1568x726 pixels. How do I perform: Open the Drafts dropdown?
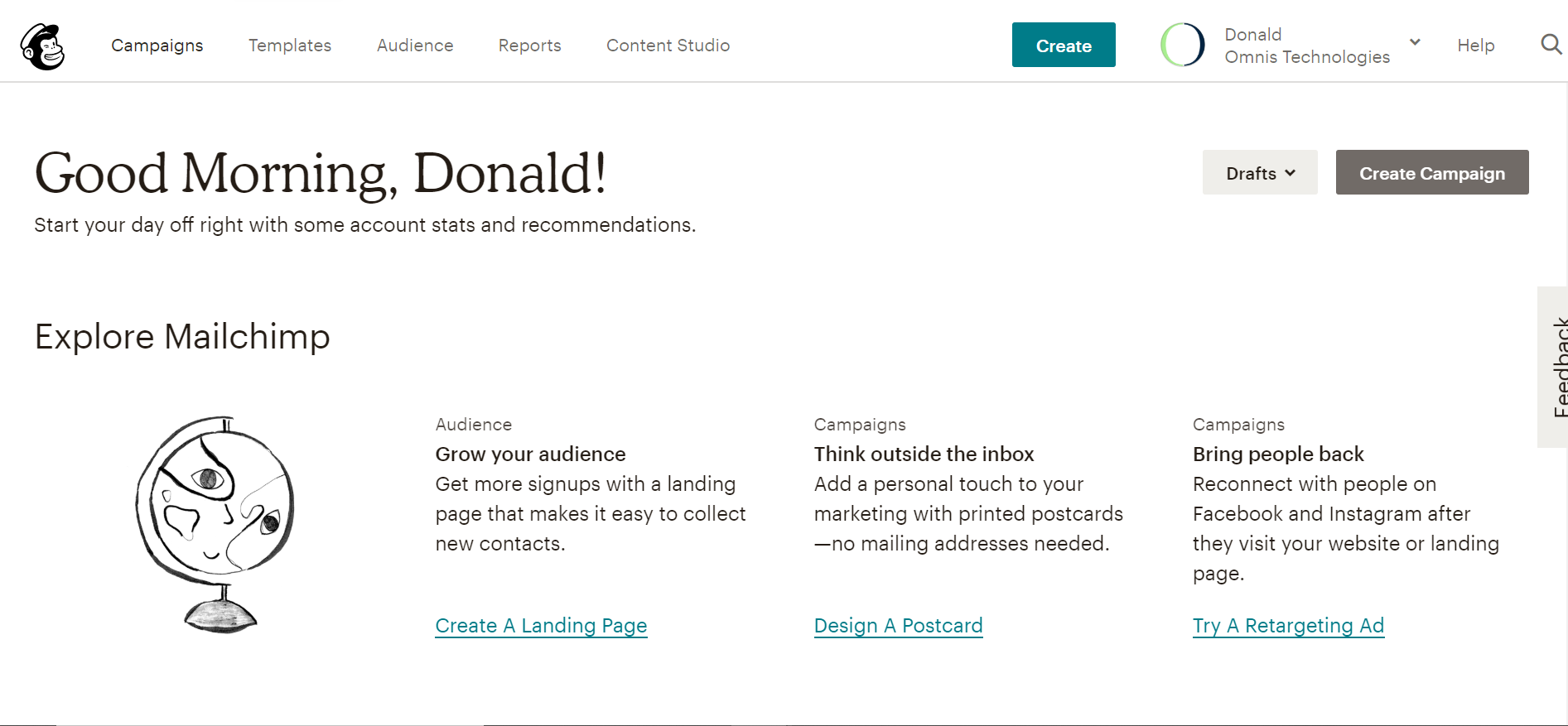click(x=1259, y=173)
